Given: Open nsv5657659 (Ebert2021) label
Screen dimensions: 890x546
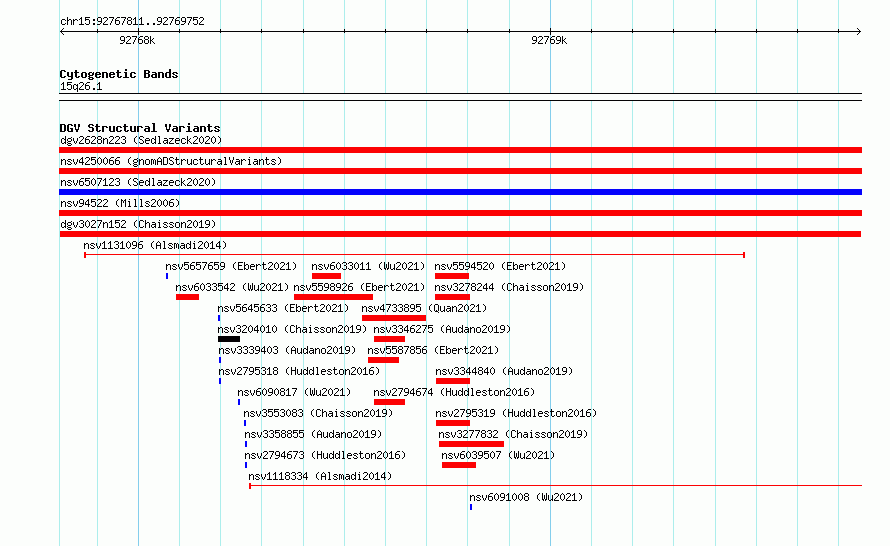Looking at the screenshot, I should 231,266.
